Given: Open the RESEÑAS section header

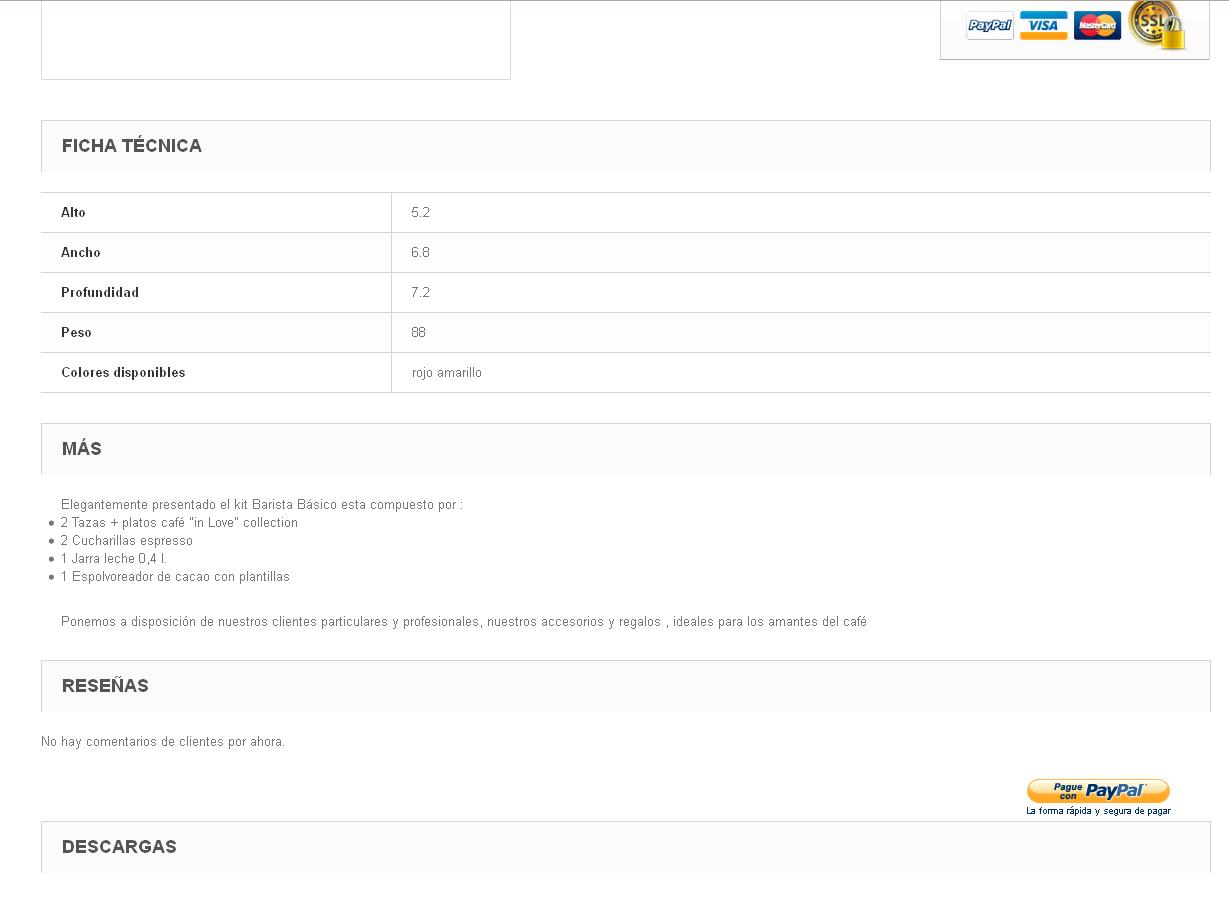Looking at the screenshot, I should coord(626,686).
